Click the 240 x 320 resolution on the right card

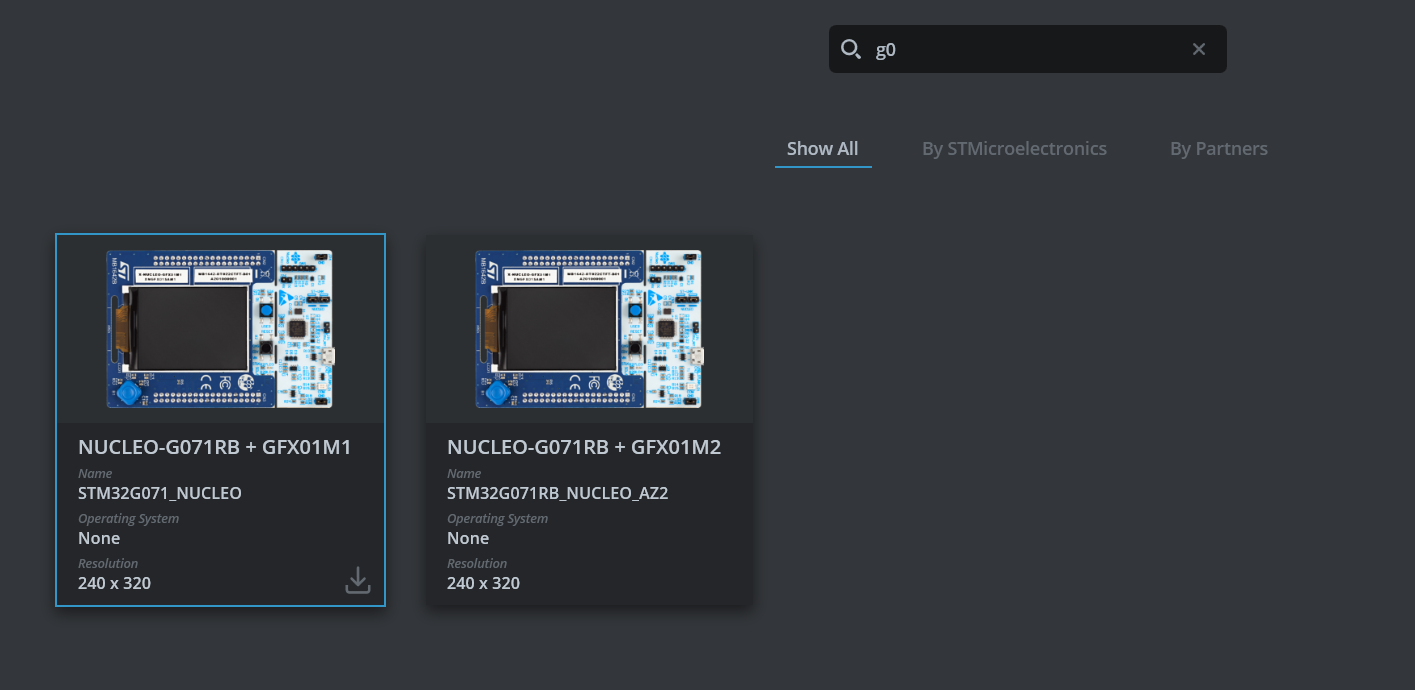pos(483,582)
